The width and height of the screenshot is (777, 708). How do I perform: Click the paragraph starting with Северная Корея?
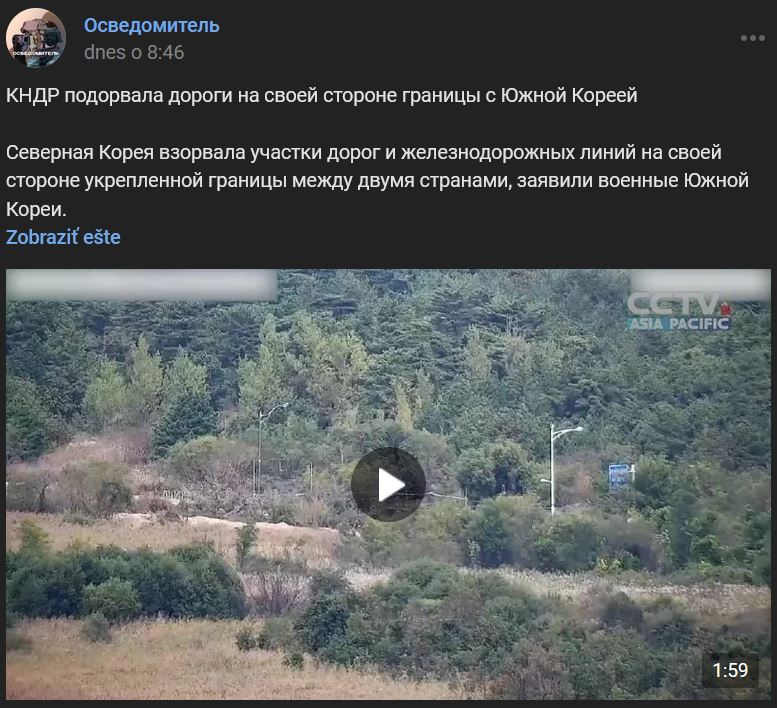[x=377, y=181]
